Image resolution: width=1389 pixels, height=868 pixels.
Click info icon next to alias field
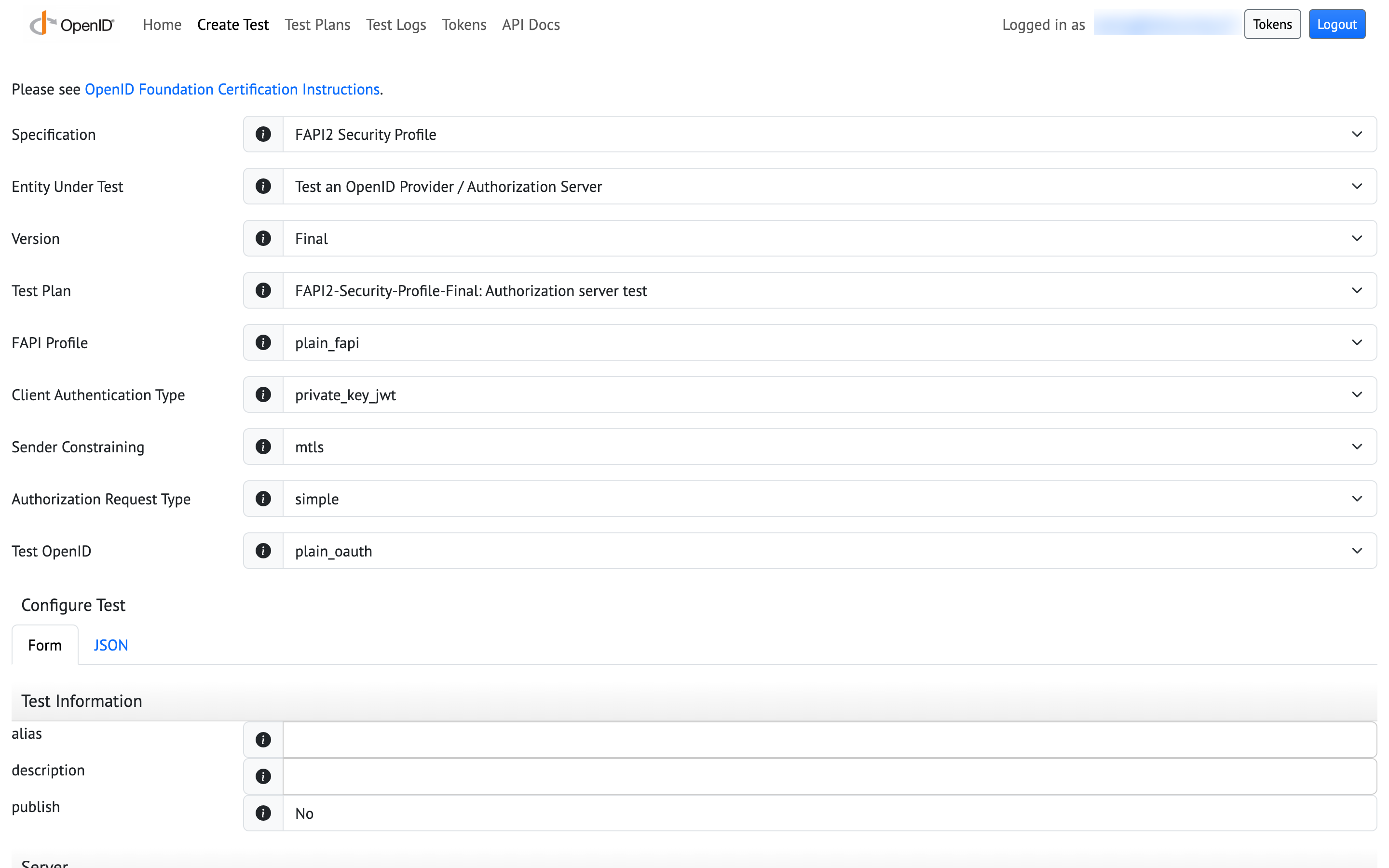click(x=263, y=740)
